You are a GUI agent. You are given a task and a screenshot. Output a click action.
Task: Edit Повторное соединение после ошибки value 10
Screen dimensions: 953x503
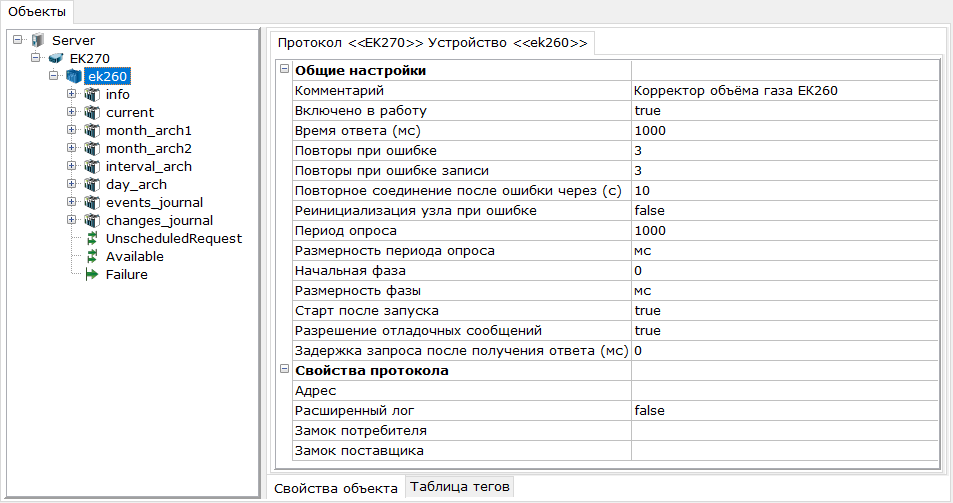click(x=785, y=191)
